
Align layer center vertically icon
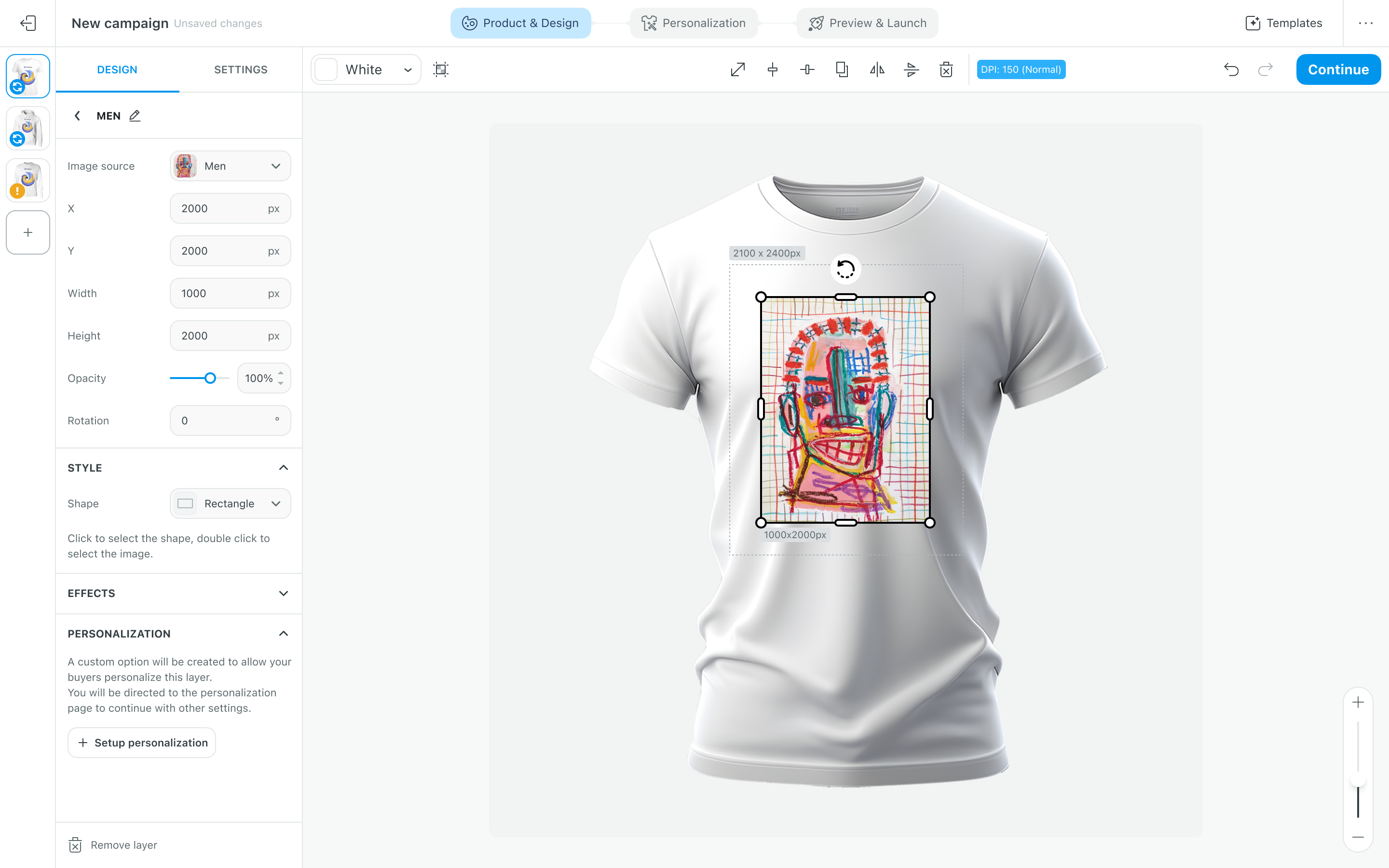click(773, 69)
